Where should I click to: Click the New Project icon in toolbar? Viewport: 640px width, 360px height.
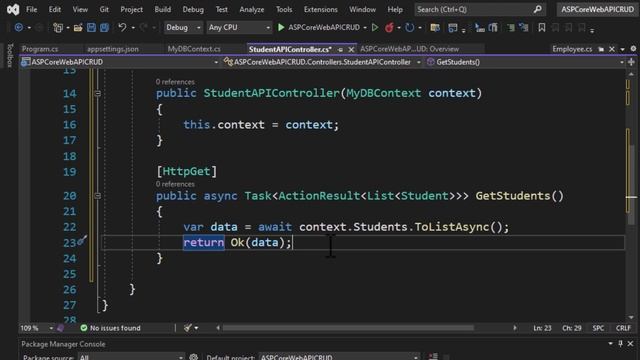pos(58,27)
